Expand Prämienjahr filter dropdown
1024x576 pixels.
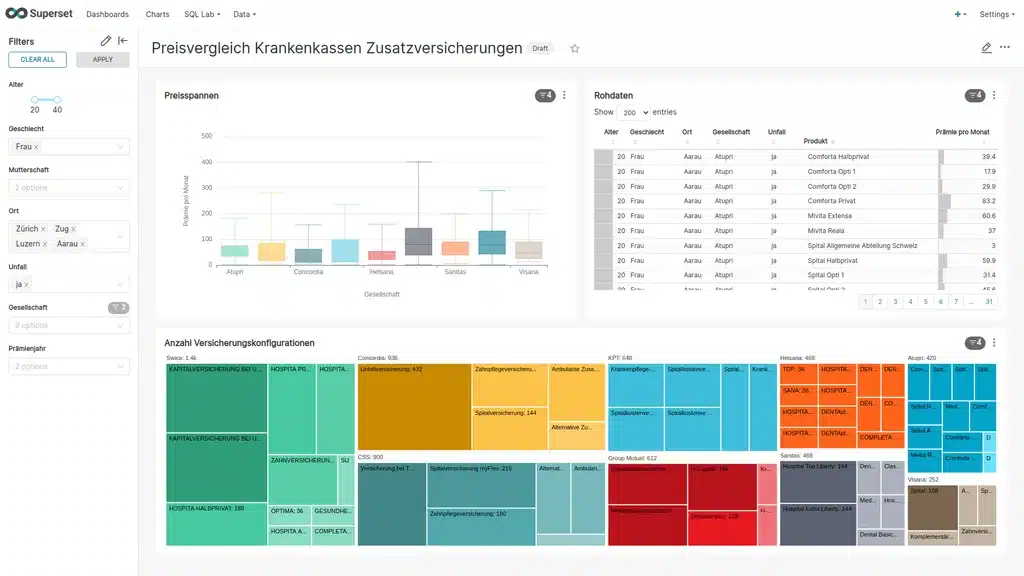pyautogui.click(x=120, y=366)
